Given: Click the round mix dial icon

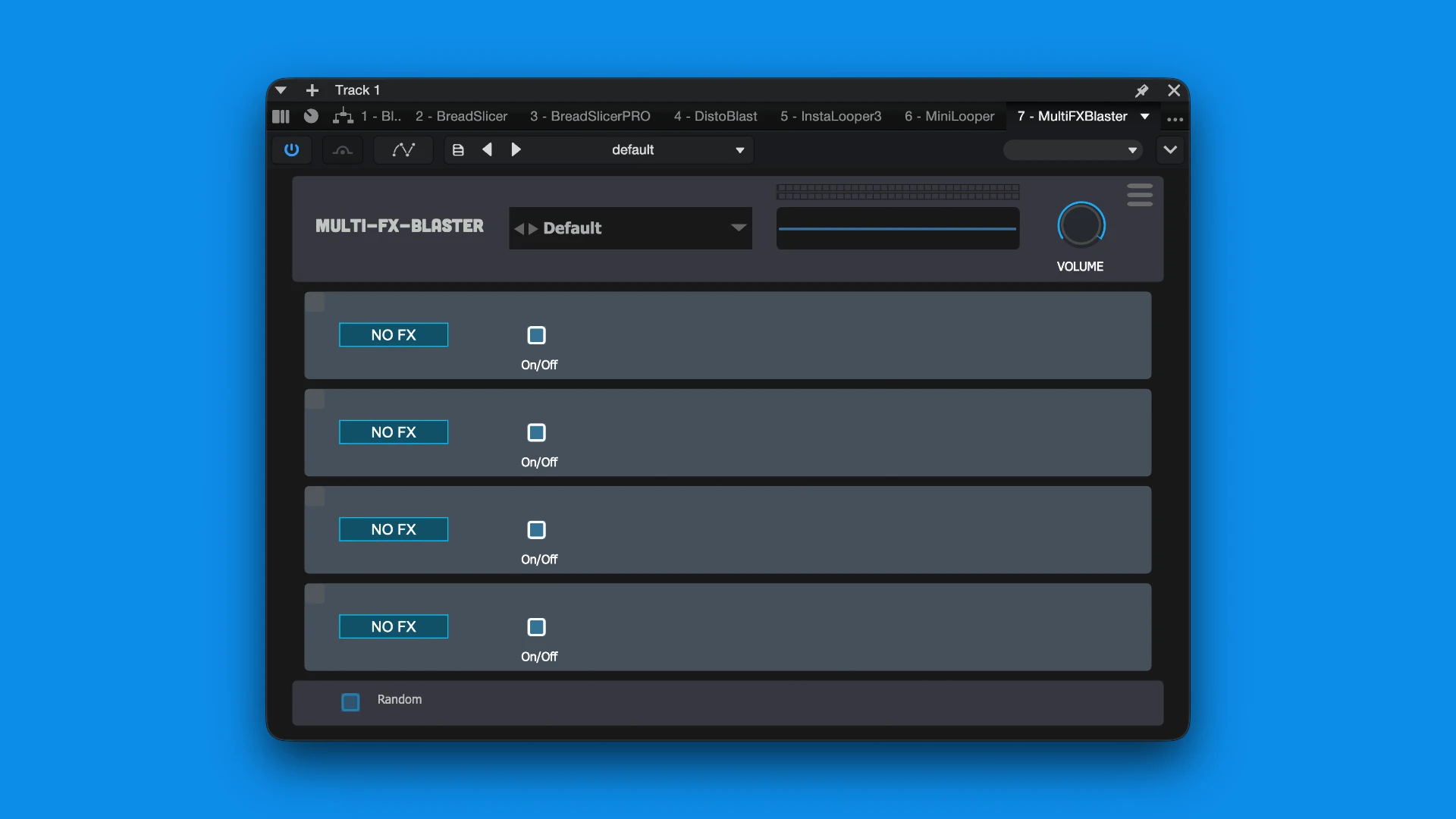Looking at the screenshot, I should coord(311,116).
